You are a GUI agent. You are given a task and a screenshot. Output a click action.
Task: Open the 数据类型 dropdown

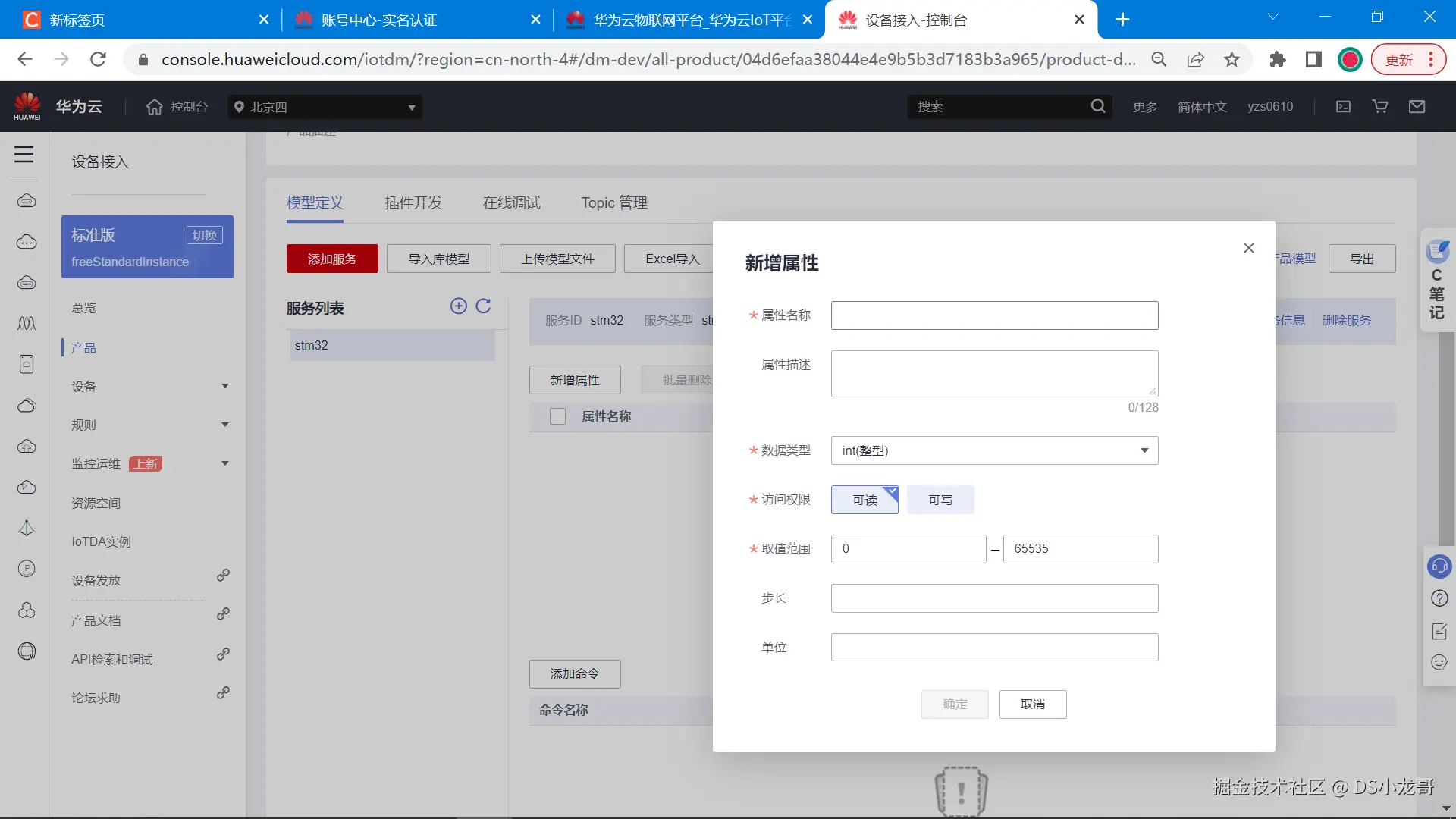994,450
